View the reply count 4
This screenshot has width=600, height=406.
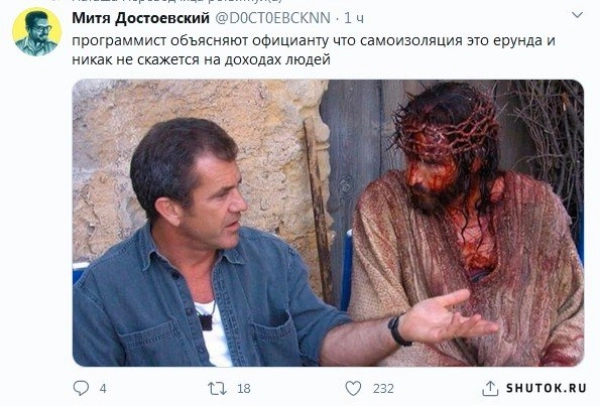103,389
